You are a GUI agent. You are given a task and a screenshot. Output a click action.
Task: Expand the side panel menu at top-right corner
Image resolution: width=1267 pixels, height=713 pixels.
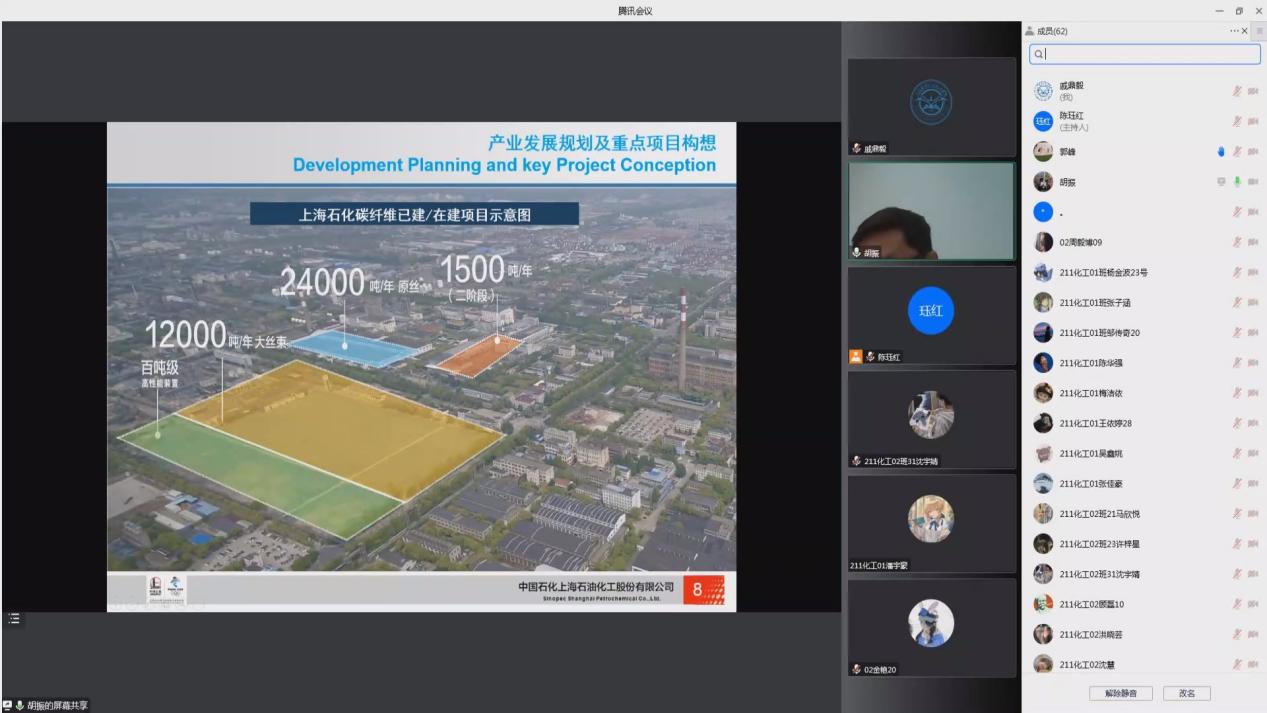point(1259,31)
